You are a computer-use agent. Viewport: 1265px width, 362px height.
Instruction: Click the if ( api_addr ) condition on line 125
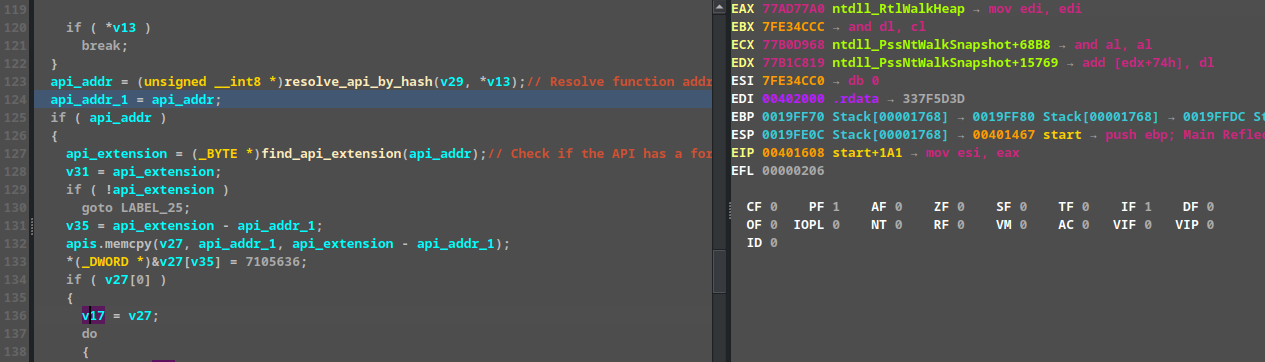tap(109, 118)
